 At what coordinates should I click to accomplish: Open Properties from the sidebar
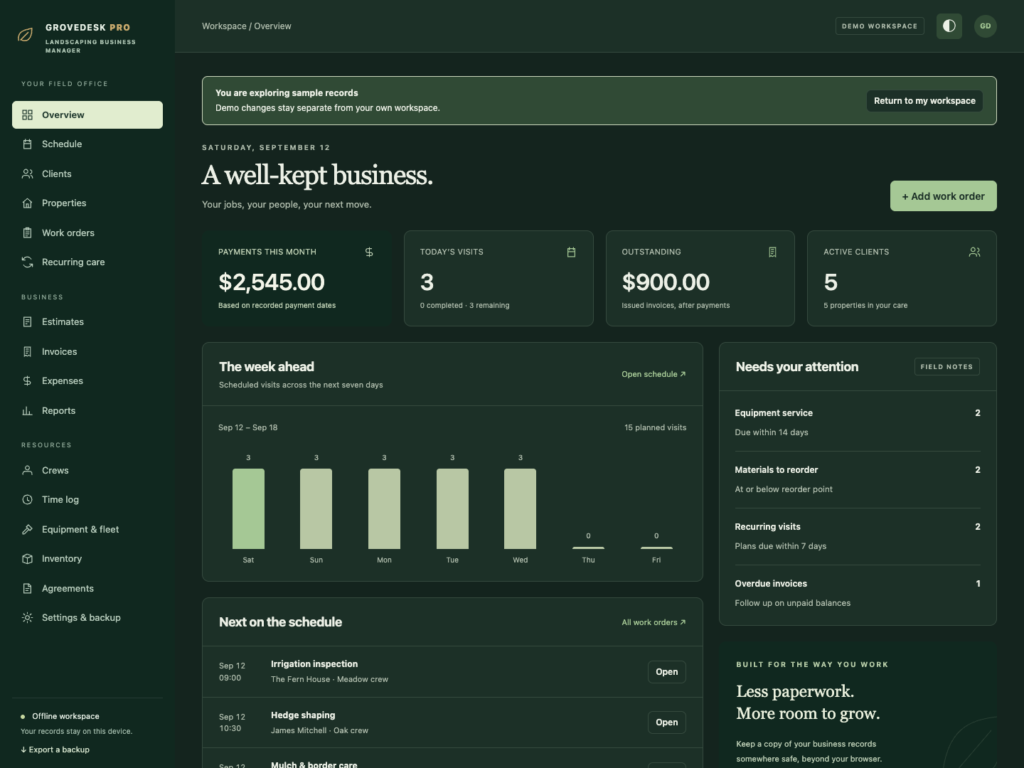(x=88, y=203)
